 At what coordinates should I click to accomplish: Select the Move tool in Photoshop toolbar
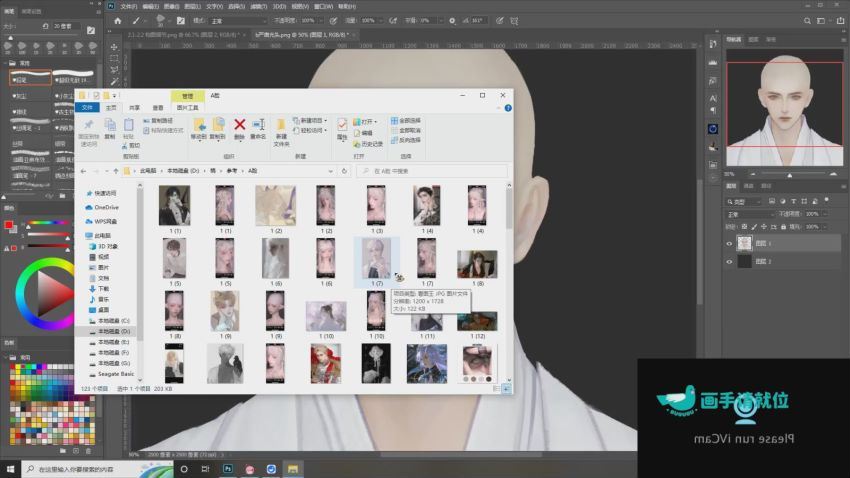(114, 47)
